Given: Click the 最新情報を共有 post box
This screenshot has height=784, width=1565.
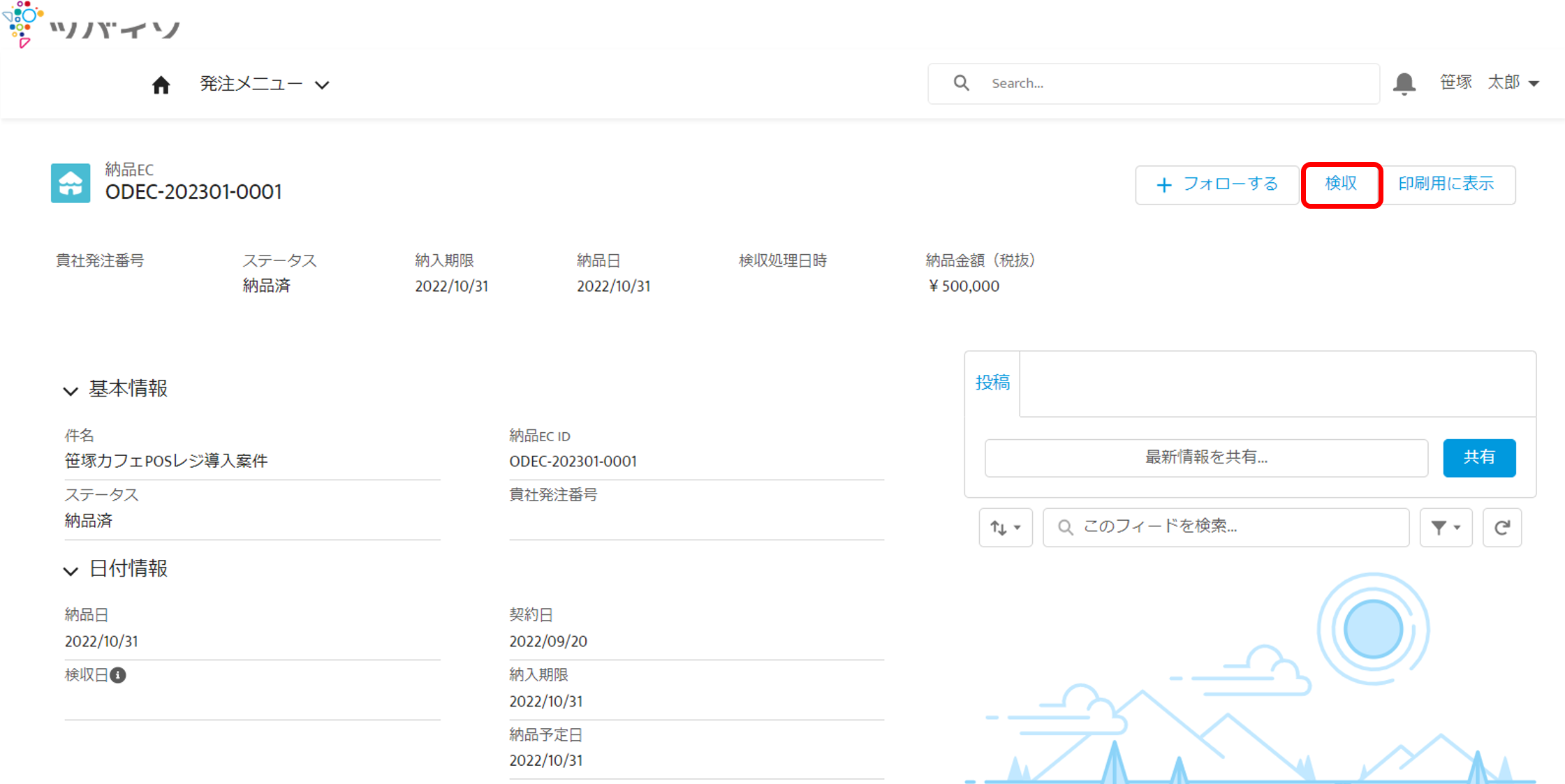Looking at the screenshot, I should tap(1206, 458).
